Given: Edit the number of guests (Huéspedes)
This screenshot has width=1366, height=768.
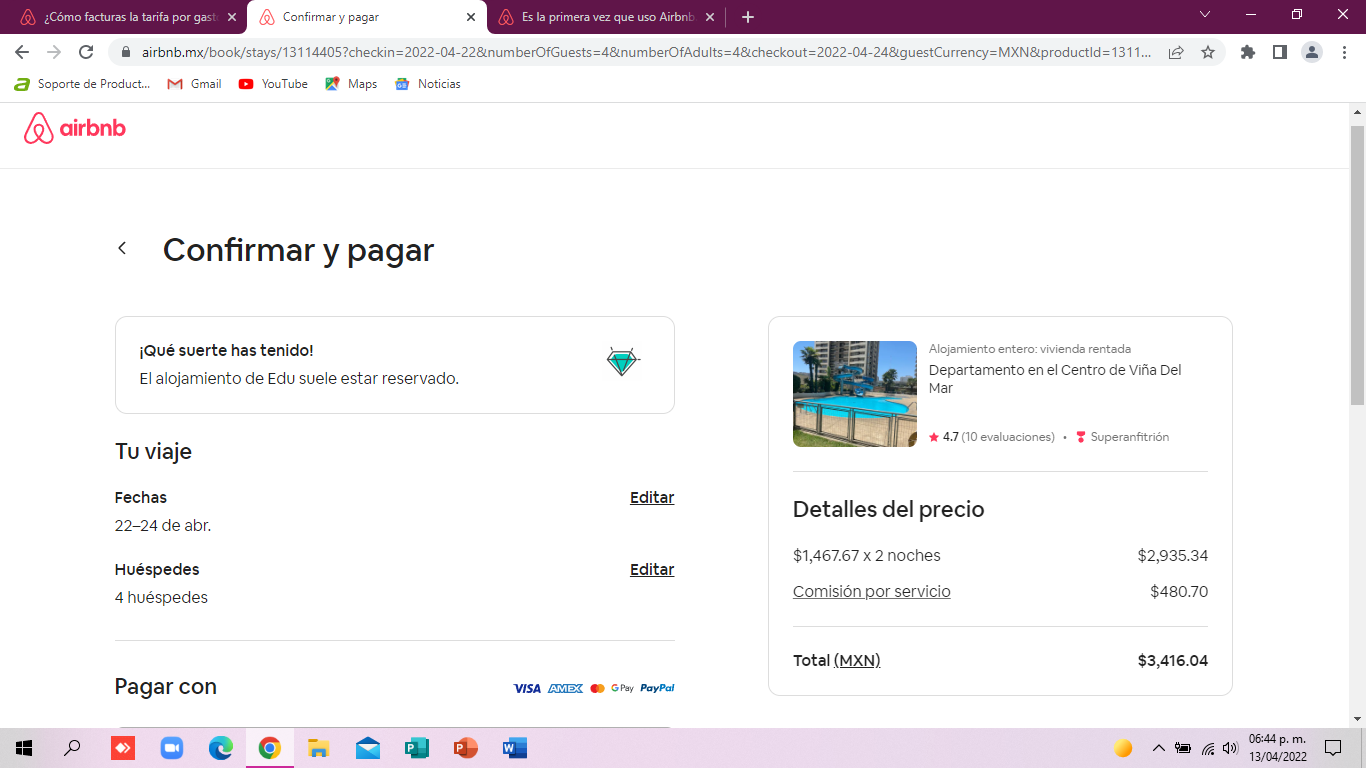Looking at the screenshot, I should point(651,569).
